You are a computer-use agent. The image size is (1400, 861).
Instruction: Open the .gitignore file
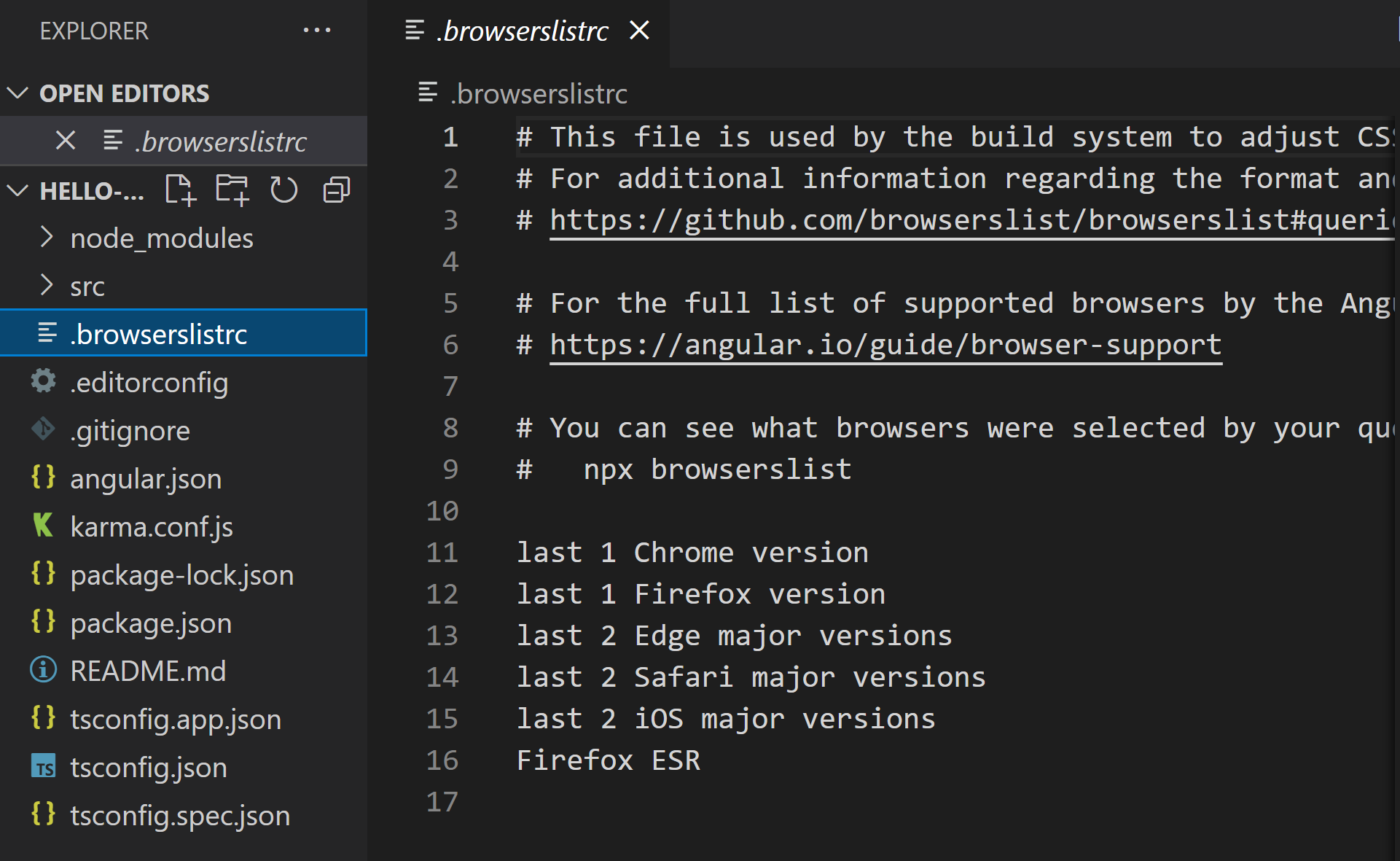click(x=130, y=430)
